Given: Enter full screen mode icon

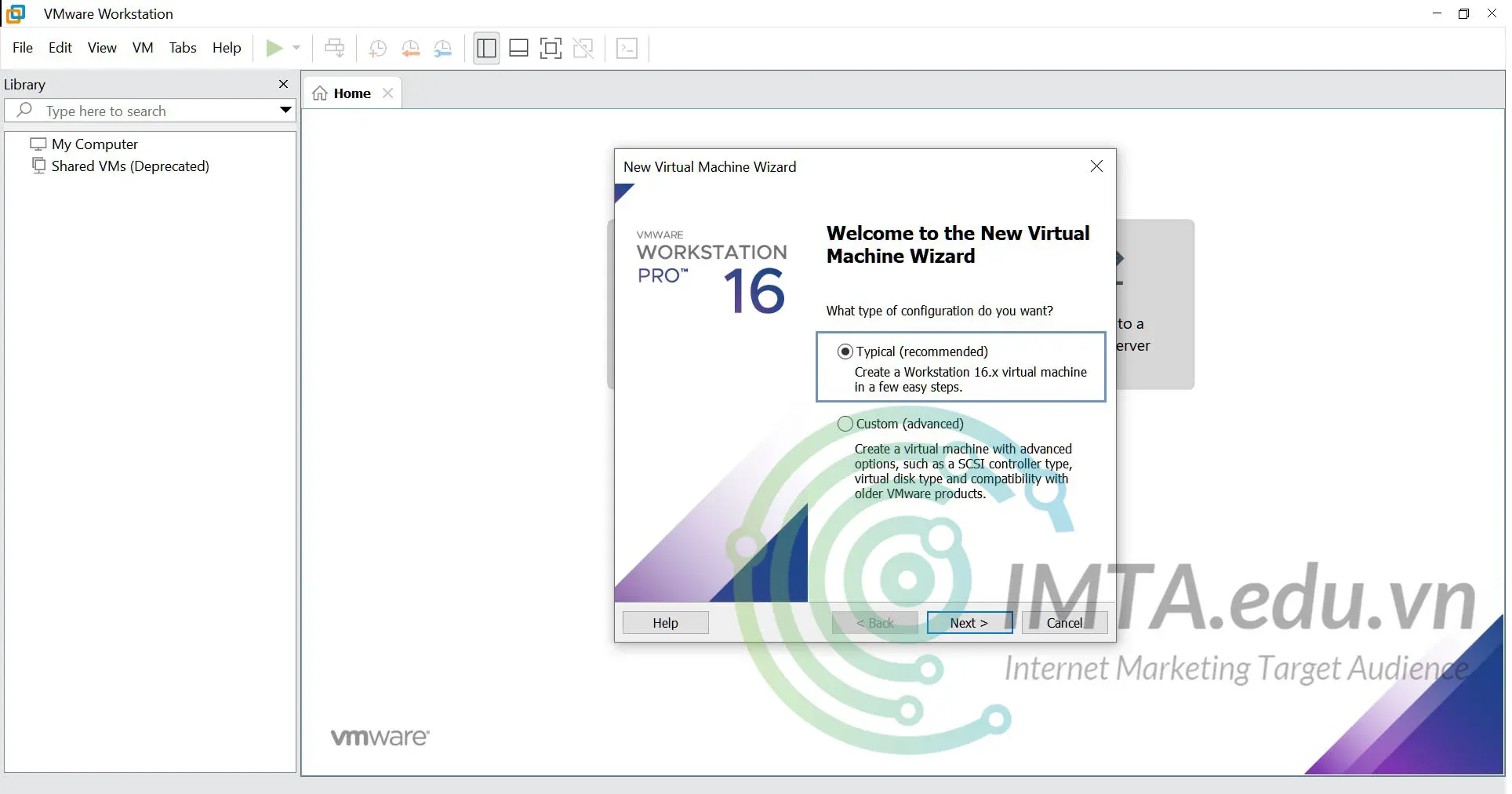Looking at the screenshot, I should 551,49.
